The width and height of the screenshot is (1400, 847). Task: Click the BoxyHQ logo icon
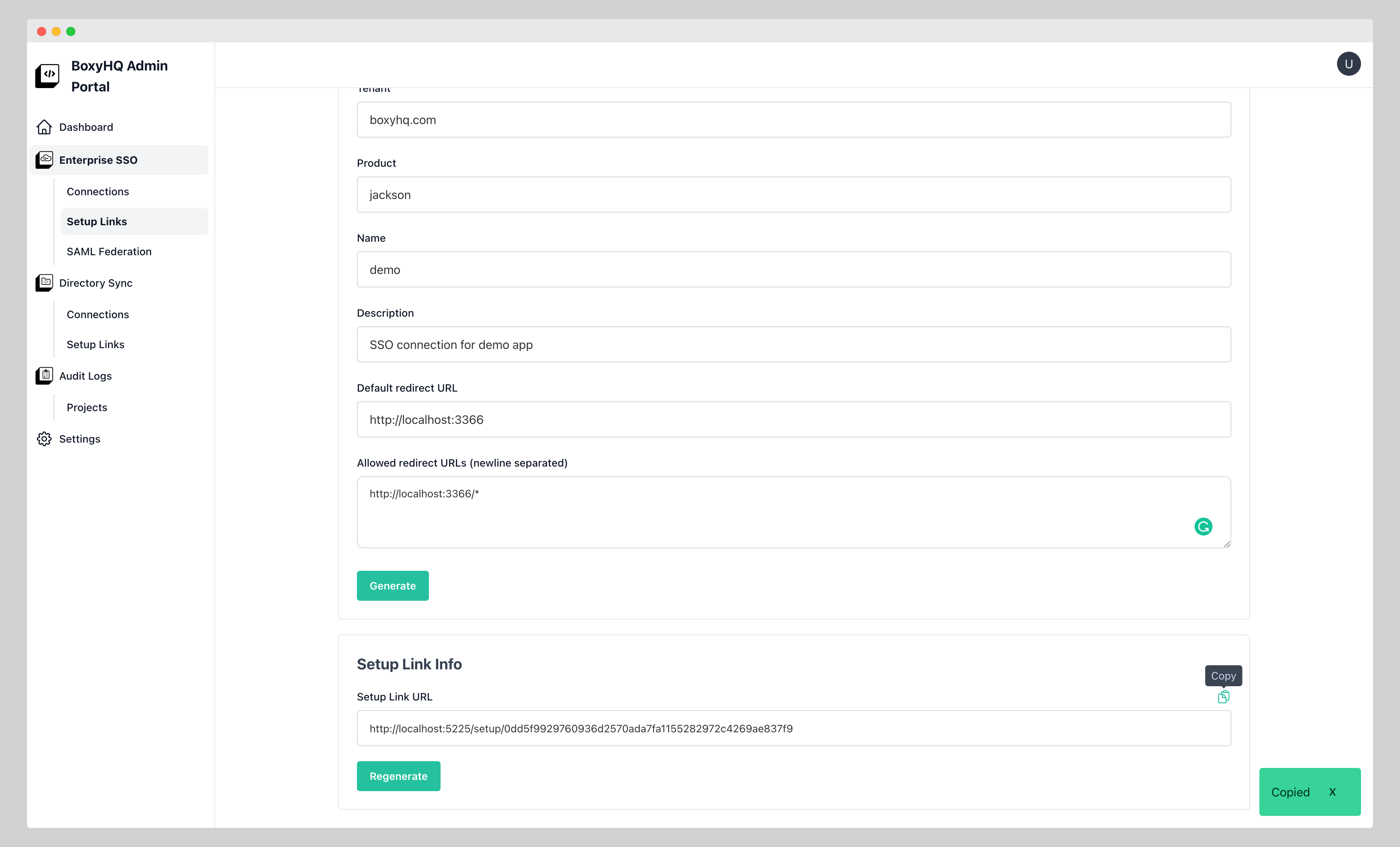47,76
